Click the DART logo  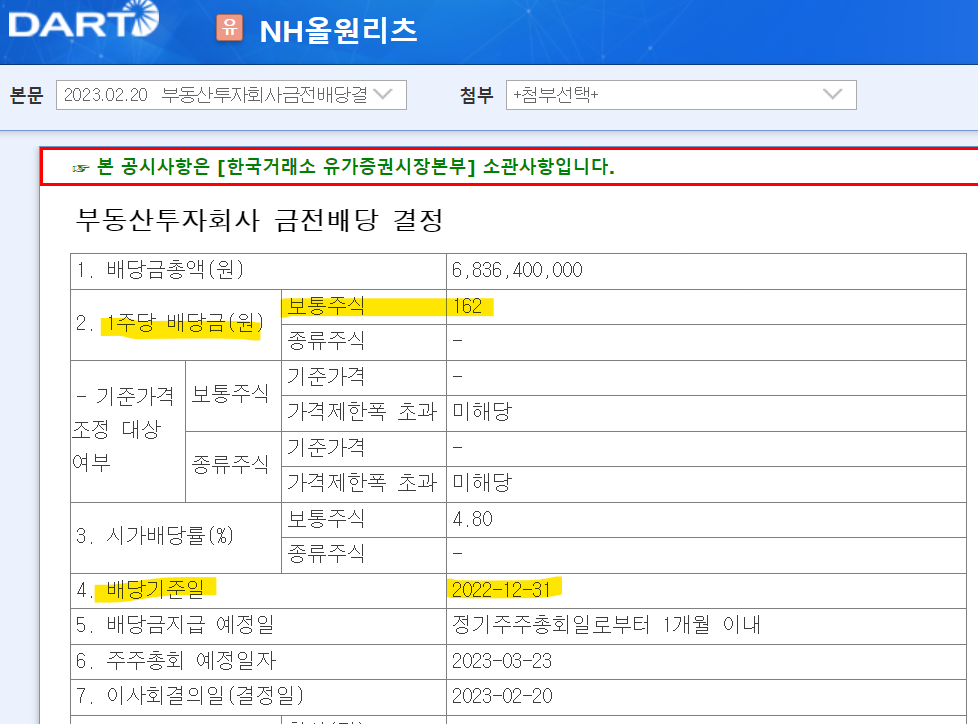click(x=84, y=19)
